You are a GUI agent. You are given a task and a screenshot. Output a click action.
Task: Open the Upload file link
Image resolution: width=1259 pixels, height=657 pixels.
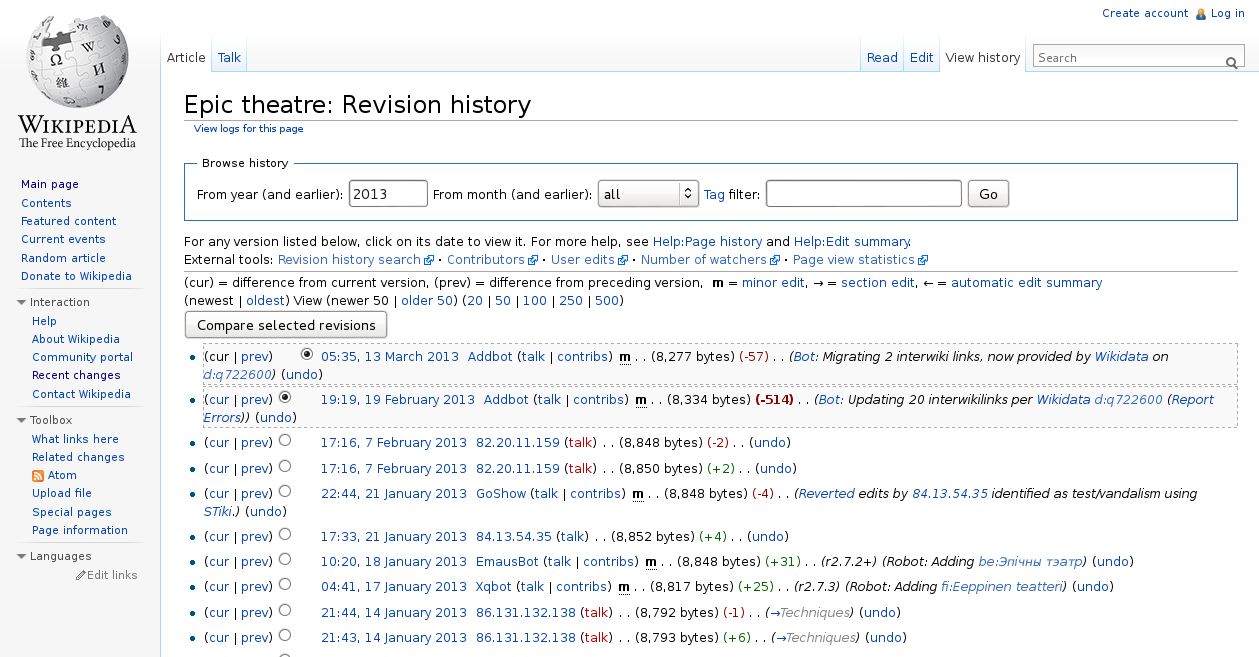pos(62,493)
